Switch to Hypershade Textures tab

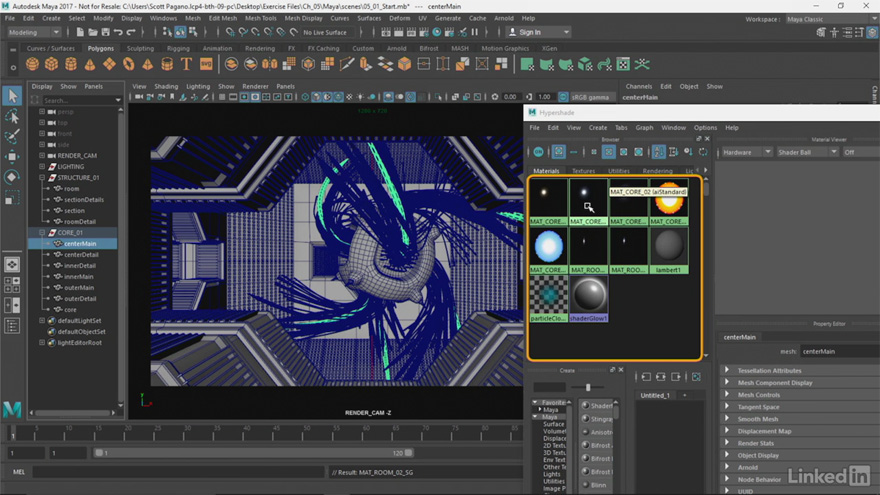click(x=583, y=171)
